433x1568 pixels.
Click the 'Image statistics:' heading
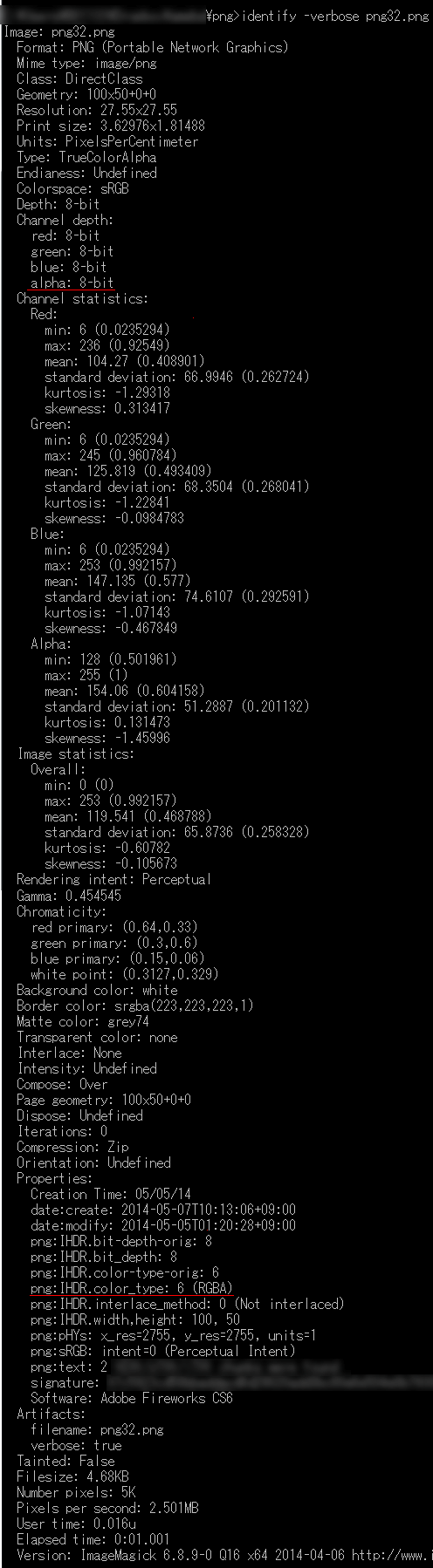(76, 753)
